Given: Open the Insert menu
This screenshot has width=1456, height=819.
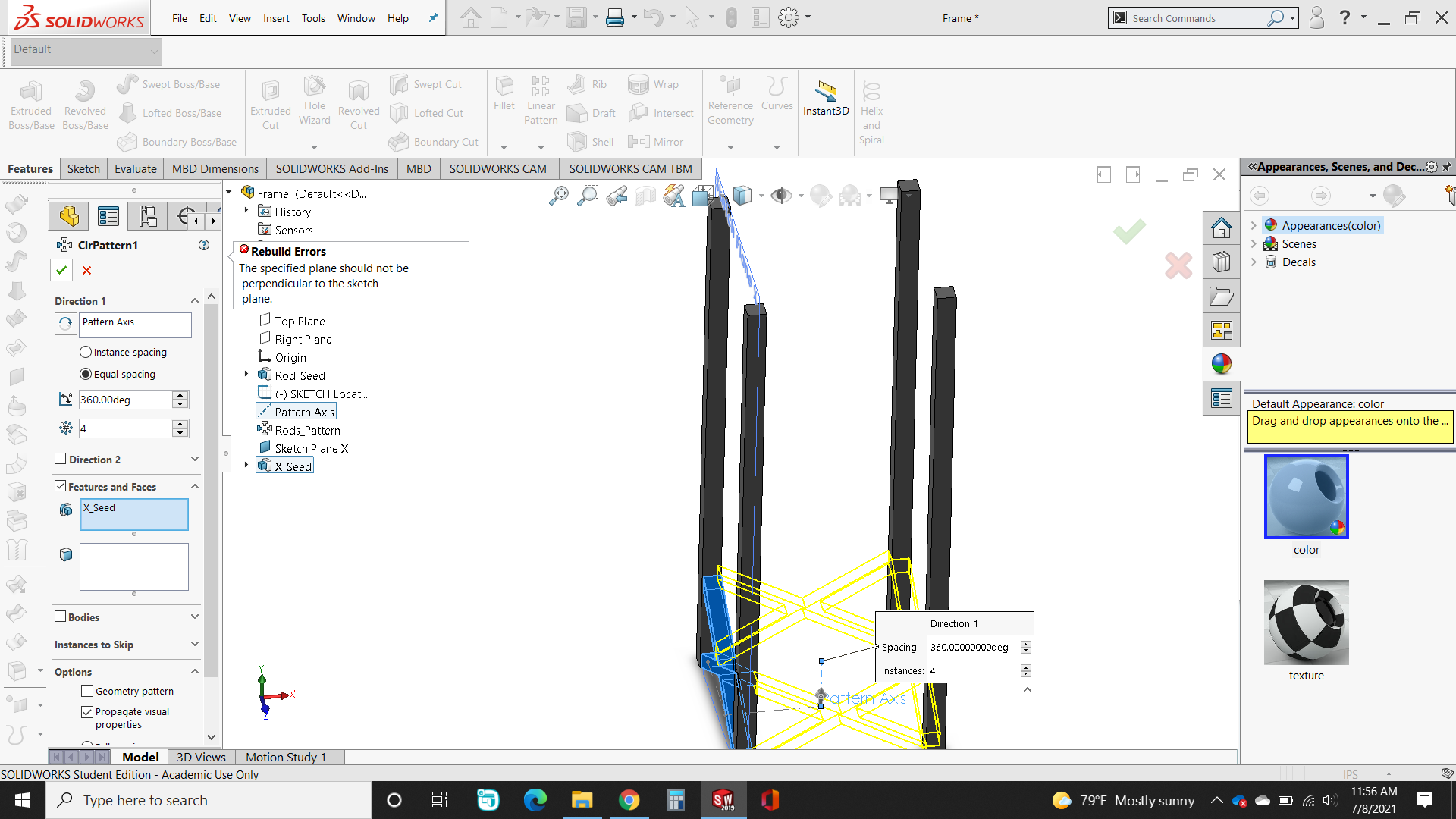Looking at the screenshot, I should pyautogui.click(x=276, y=18).
